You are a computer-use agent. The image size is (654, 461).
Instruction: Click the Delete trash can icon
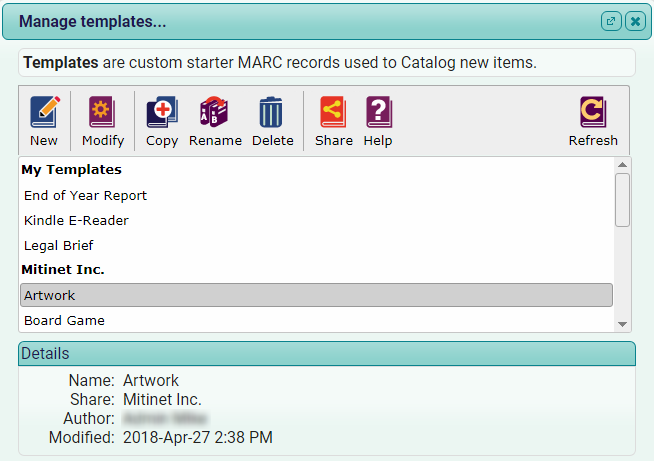pos(271,112)
